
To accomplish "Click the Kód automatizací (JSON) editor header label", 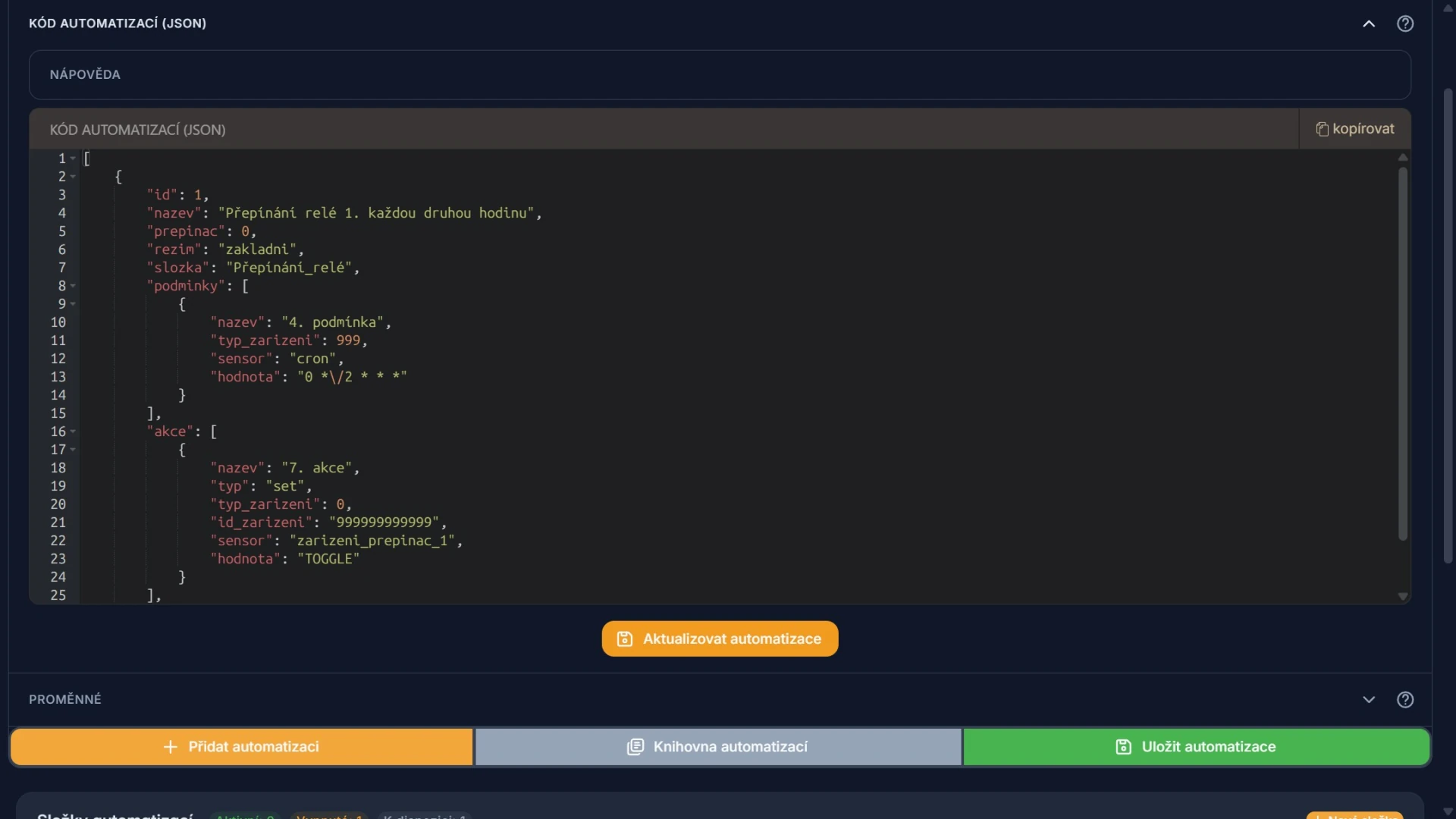I will coord(138,130).
